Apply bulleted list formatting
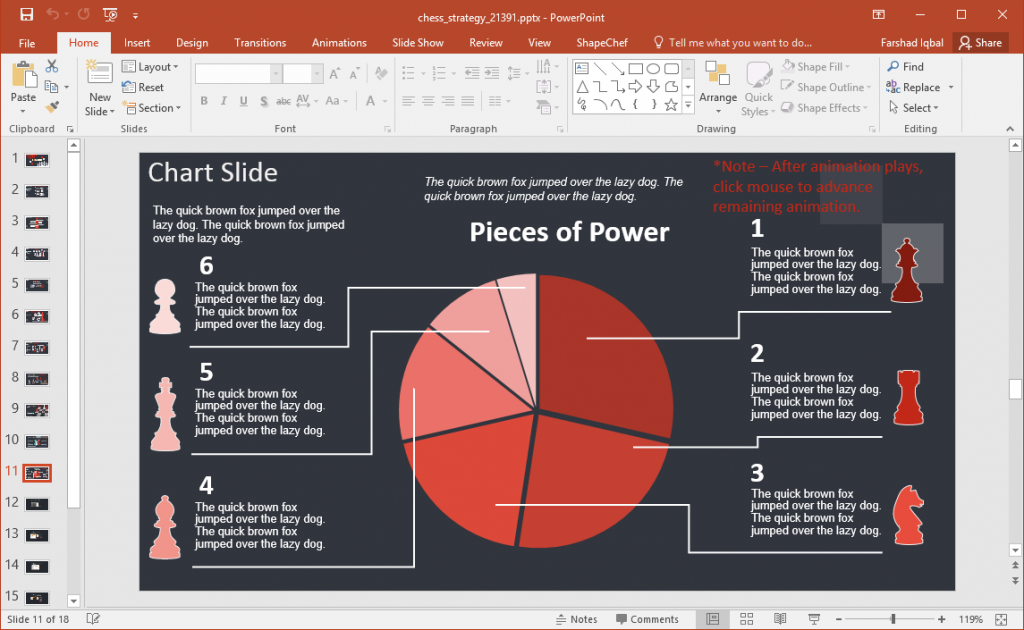This screenshot has height=630, width=1024. [409, 72]
